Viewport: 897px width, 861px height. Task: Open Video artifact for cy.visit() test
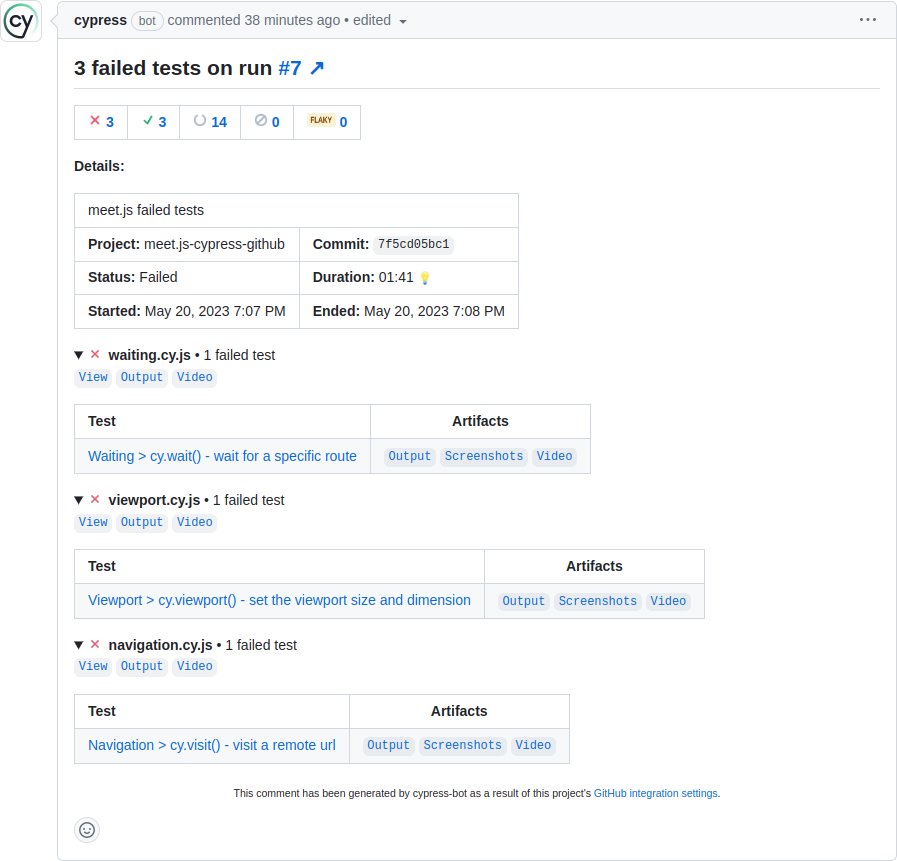click(533, 745)
